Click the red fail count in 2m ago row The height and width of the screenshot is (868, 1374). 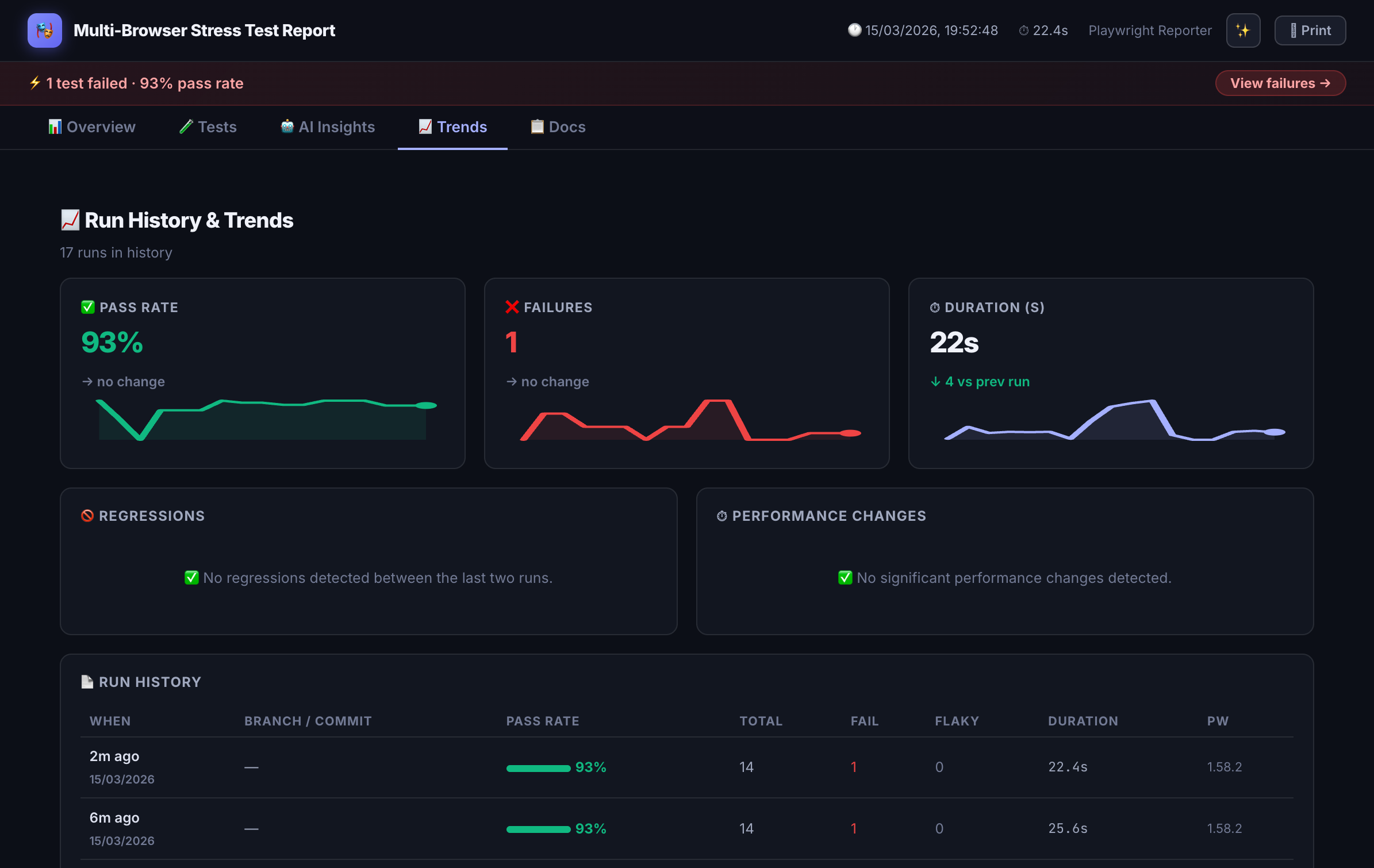coord(854,767)
